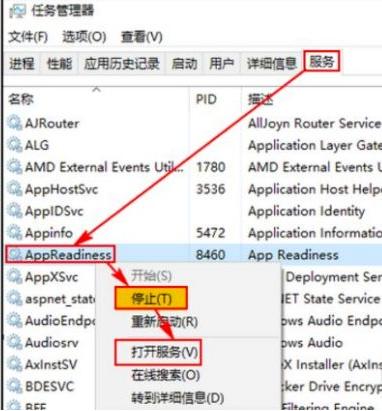
Task: Click the sort arrow above 名称 column
Action: click(96, 89)
